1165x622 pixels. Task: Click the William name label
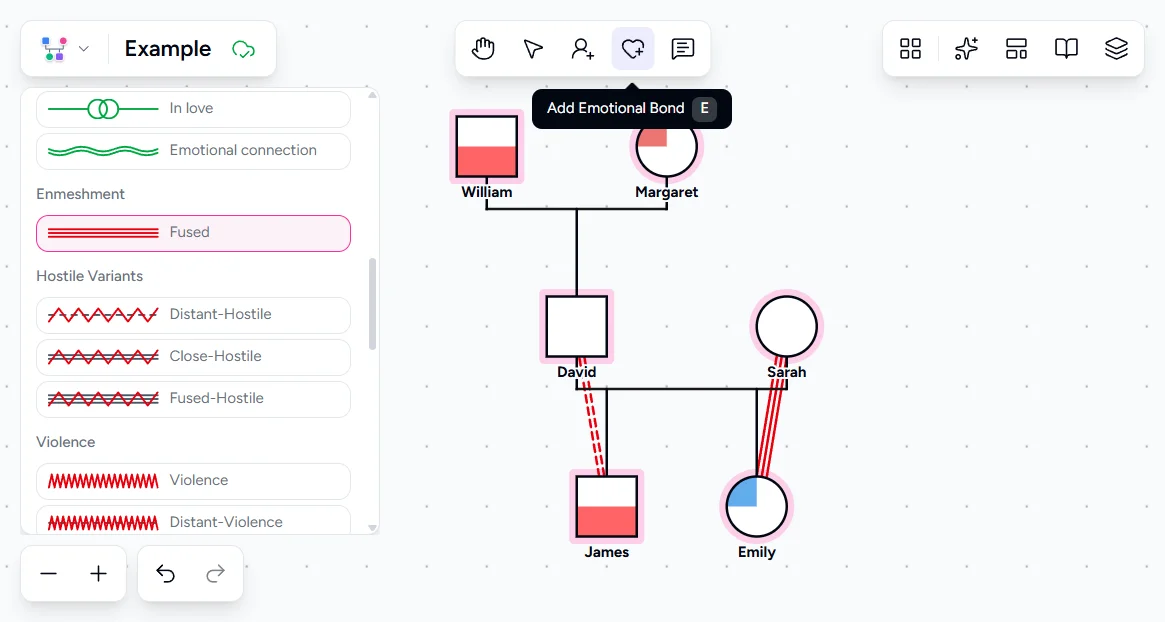point(487,192)
